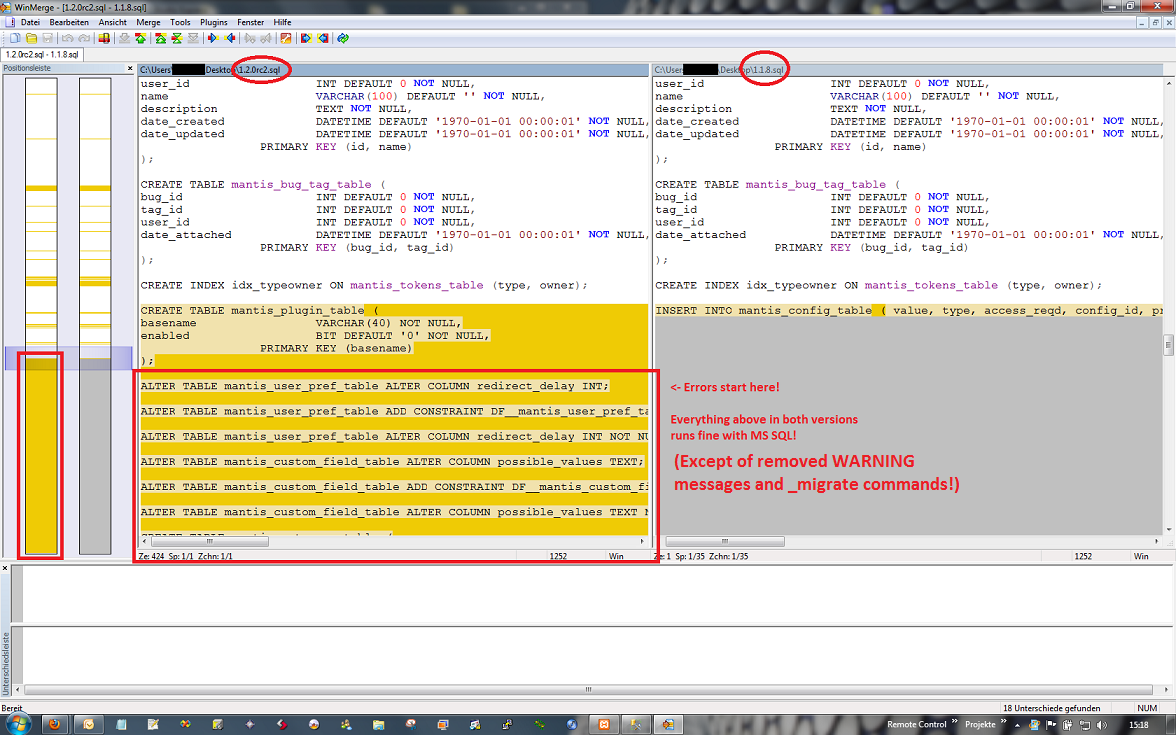Viewport: 1176px width, 735px height.
Task: Copy difference to right pane icon
Action: tap(214, 38)
